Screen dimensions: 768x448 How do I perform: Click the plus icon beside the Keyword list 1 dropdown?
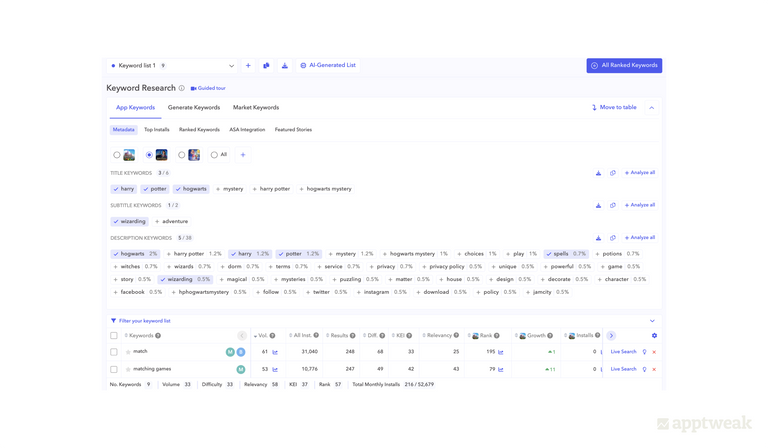248,66
